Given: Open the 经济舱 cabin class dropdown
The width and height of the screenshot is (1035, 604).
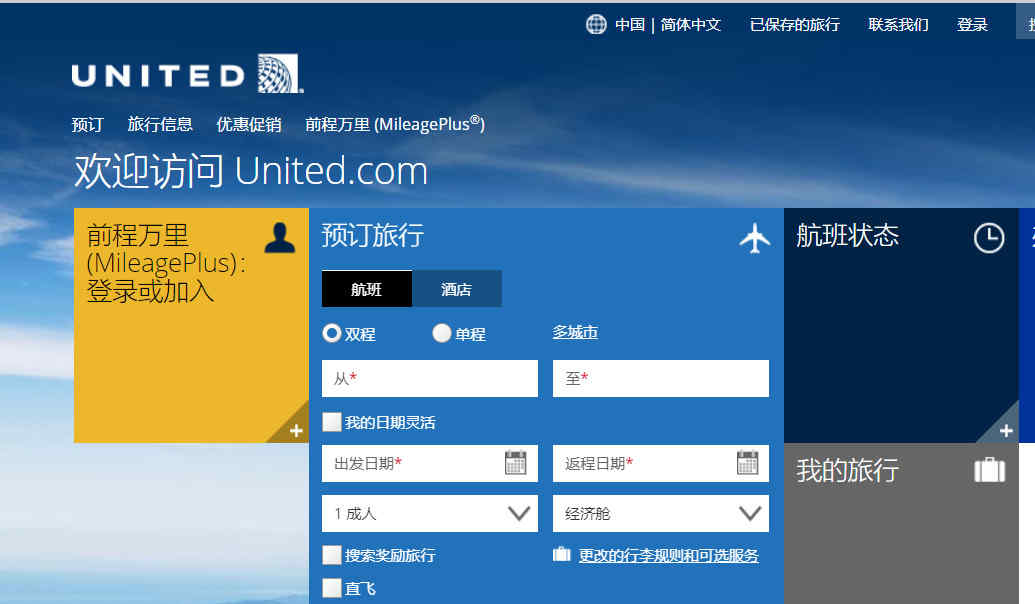Looking at the screenshot, I should tap(661, 514).
